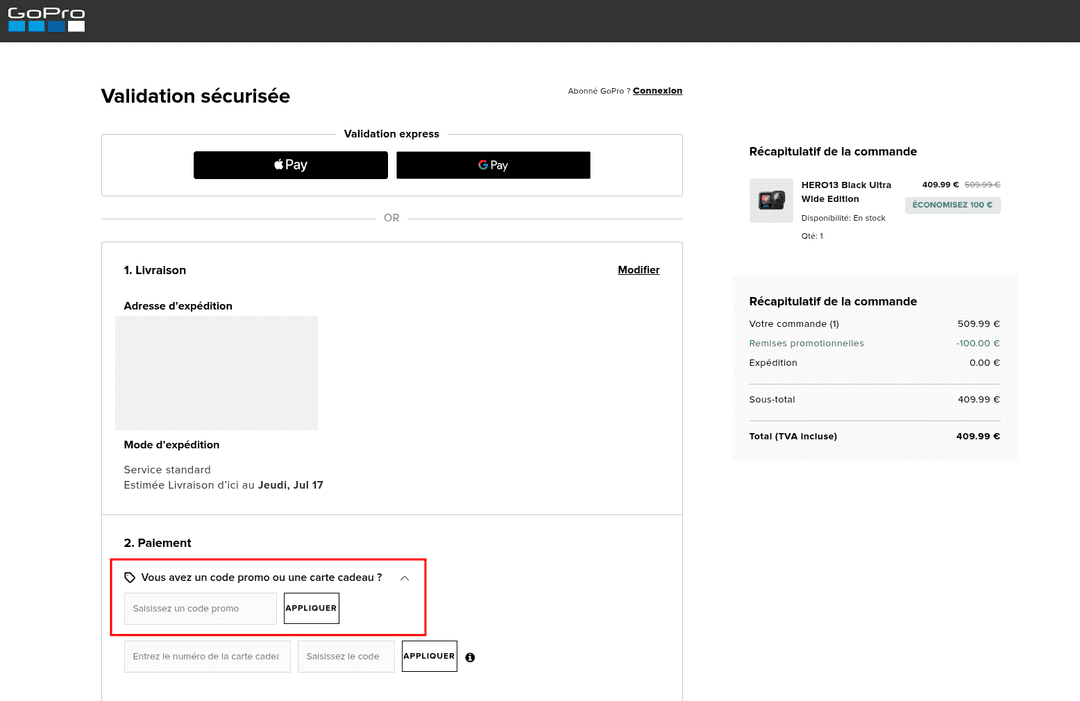This screenshot has width=1080, height=701.
Task: Click the '1. Livraison' section heading
Action: pyautogui.click(x=155, y=271)
